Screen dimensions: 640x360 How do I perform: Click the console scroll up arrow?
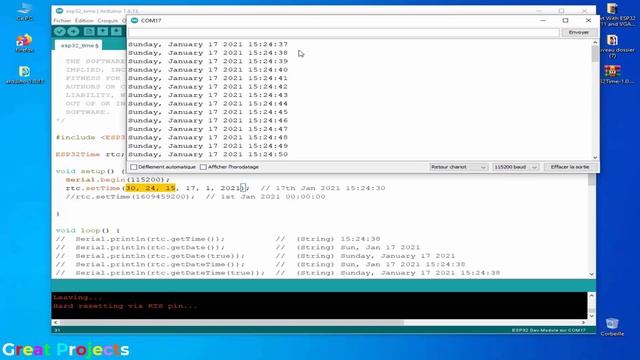coord(591,295)
